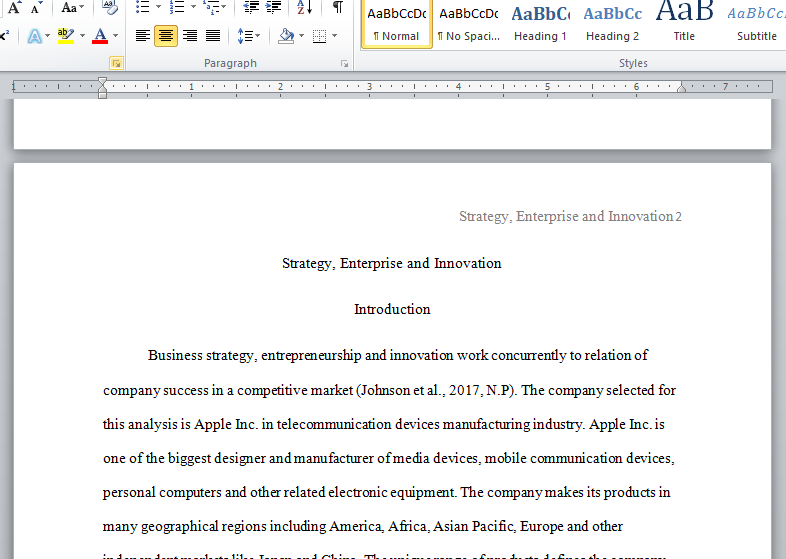Viewport: 786px width, 559px height.
Task: Toggle Show/Hide paragraph marks
Action: click(x=338, y=7)
